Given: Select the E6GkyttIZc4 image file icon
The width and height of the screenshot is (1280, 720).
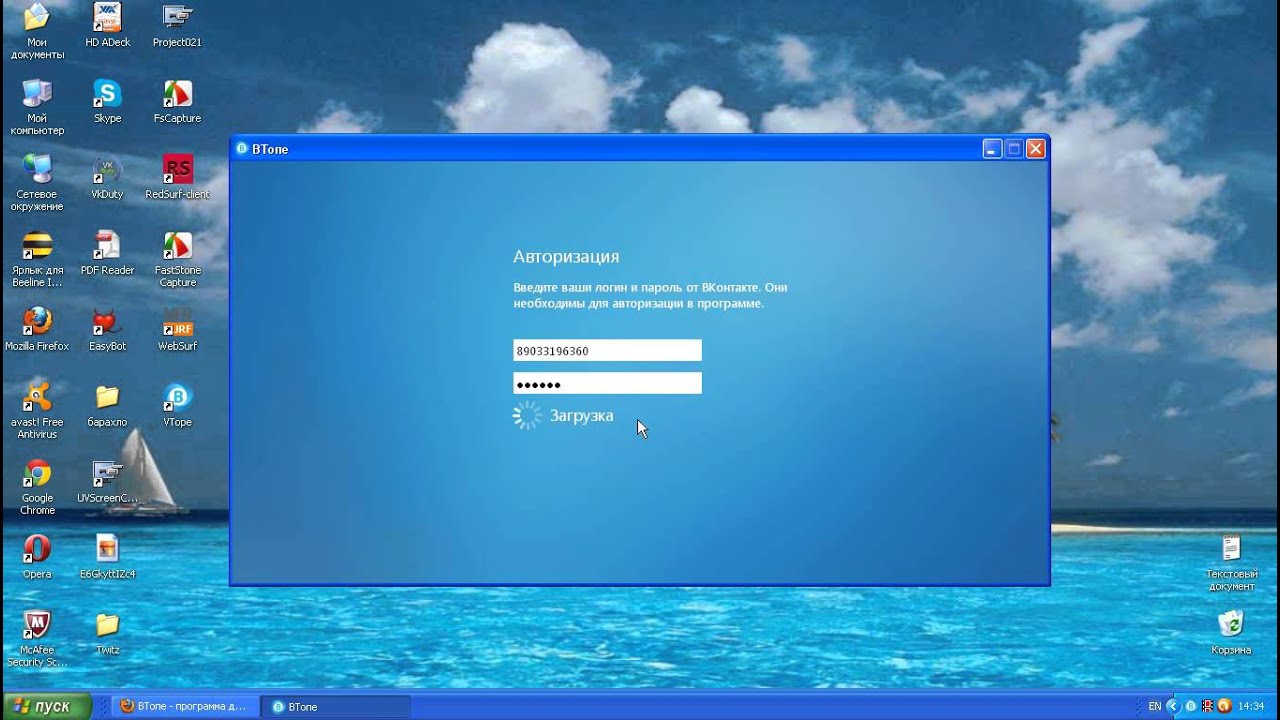Looking at the screenshot, I should point(107,557).
